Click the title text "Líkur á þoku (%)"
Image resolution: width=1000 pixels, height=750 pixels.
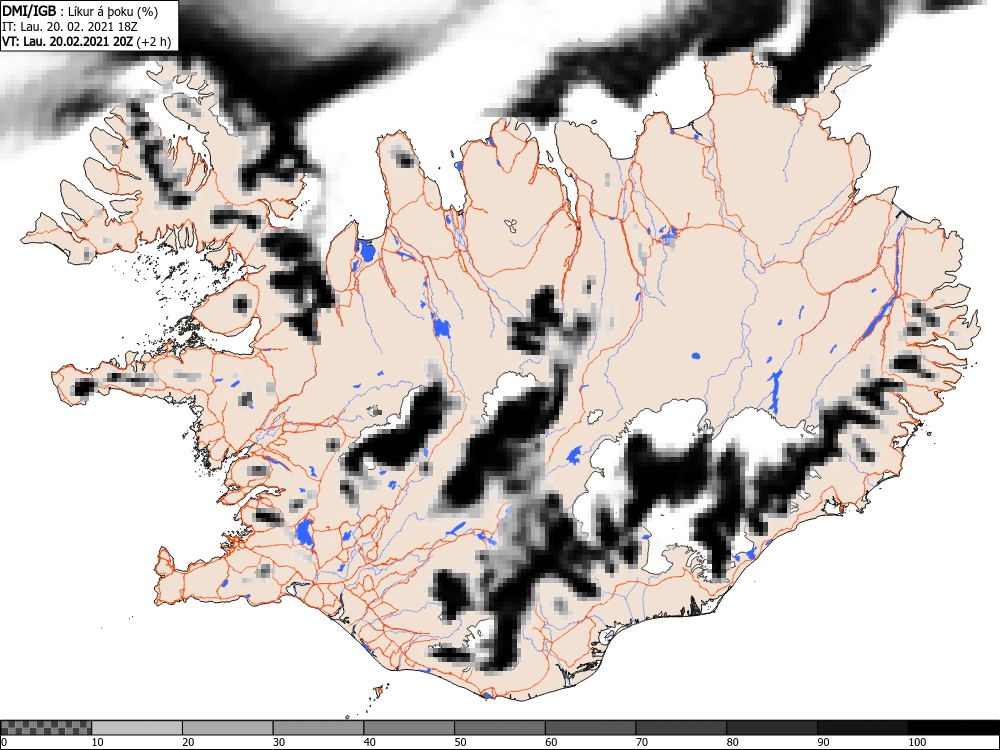coord(113,12)
